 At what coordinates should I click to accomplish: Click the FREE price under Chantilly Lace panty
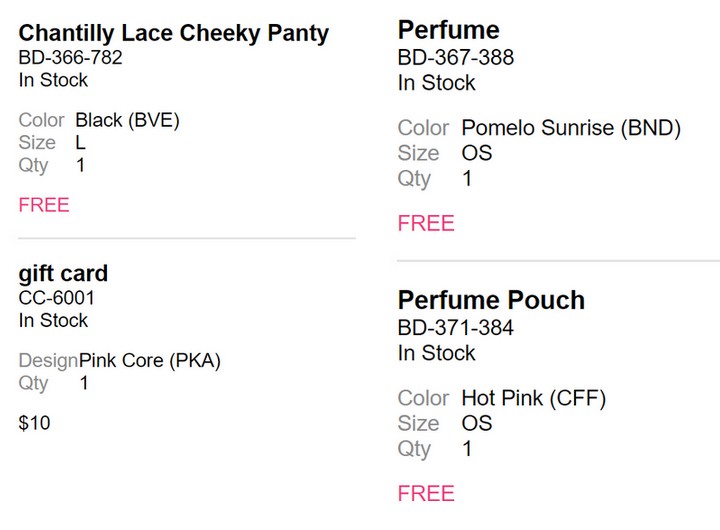pyautogui.click(x=44, y=205)
